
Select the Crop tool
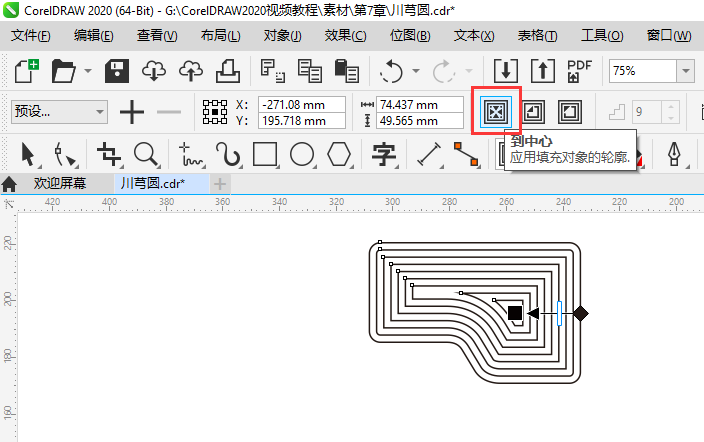coord(108,154)
